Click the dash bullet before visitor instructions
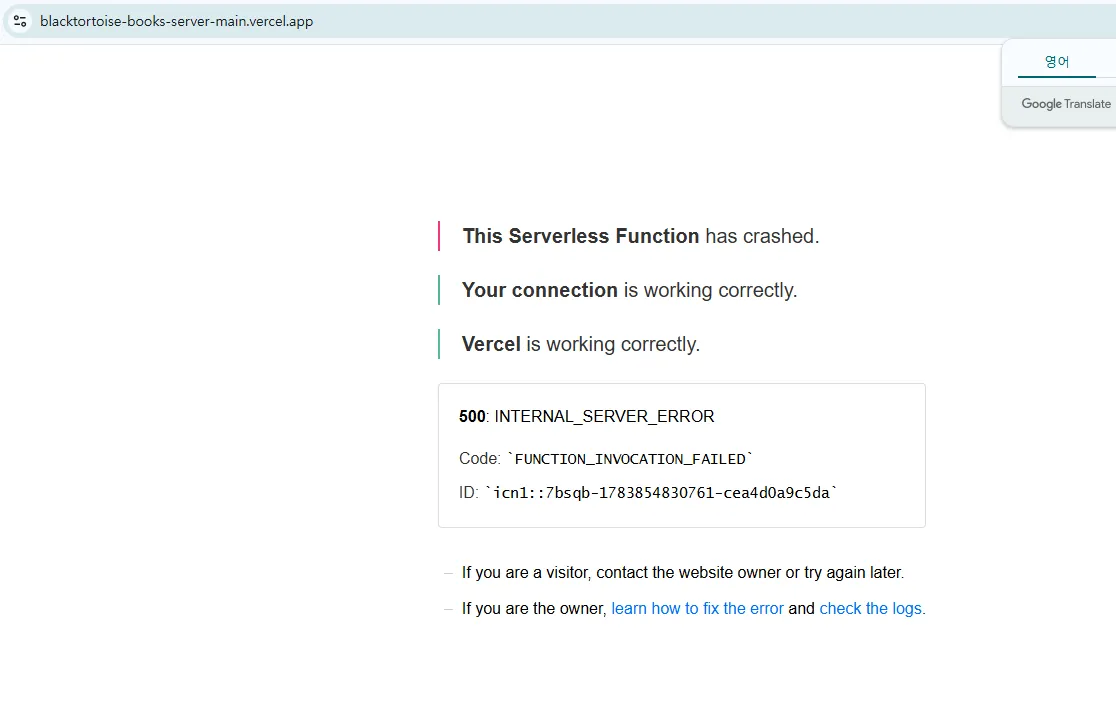The image size is (1116, 727). pos(448,573)
